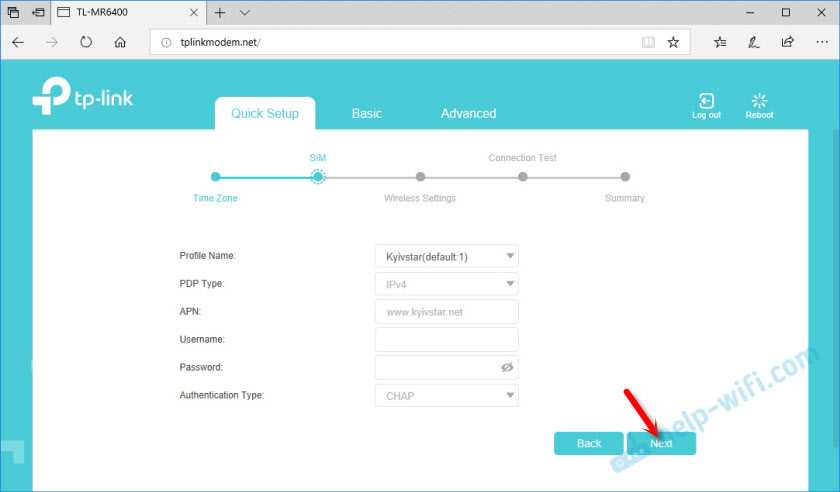840x492 pixels.
Task: Add page to favorites with star icon
Action: pos(674,42)
